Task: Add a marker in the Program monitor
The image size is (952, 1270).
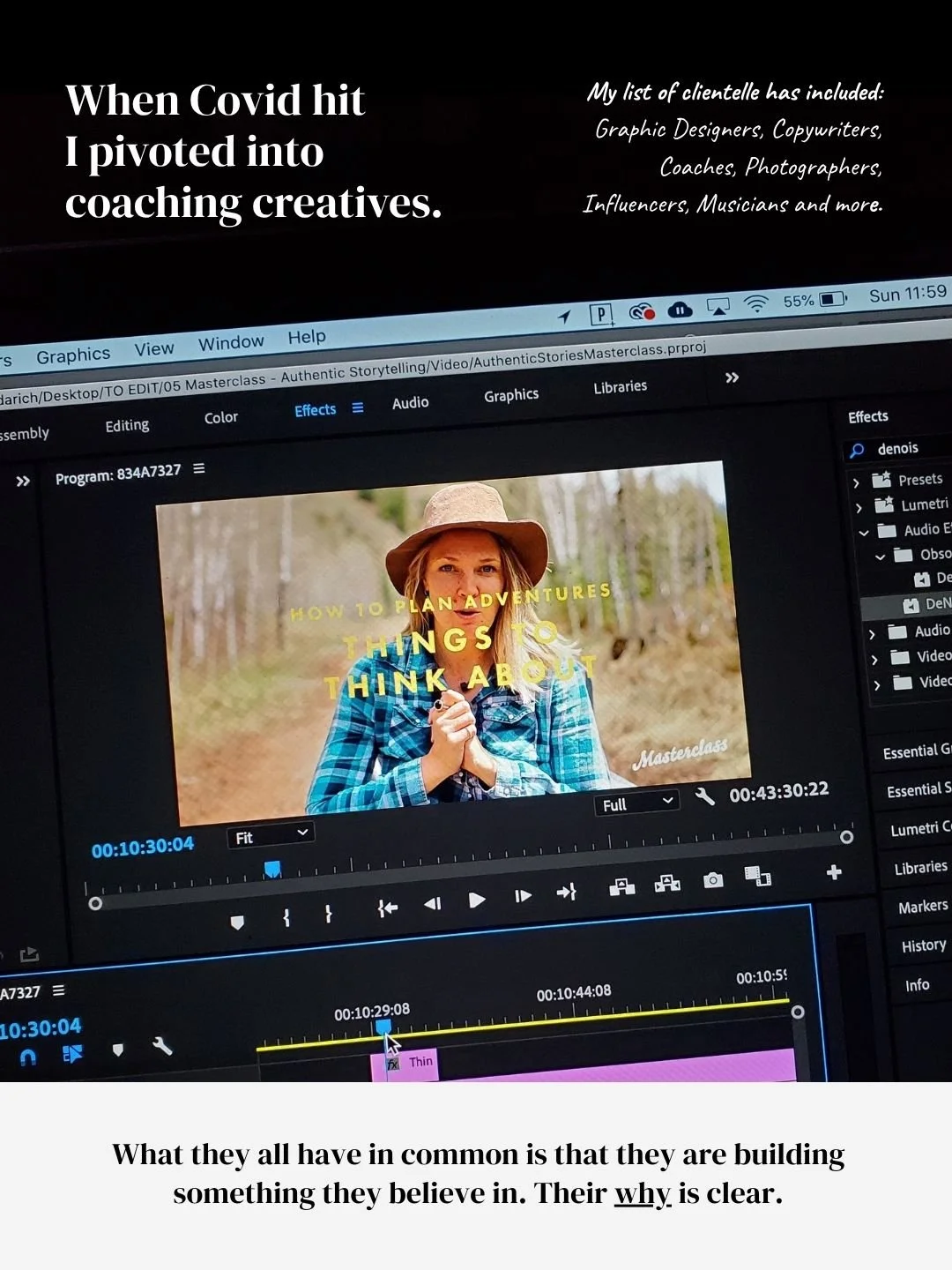Action: tap(237, 923)
